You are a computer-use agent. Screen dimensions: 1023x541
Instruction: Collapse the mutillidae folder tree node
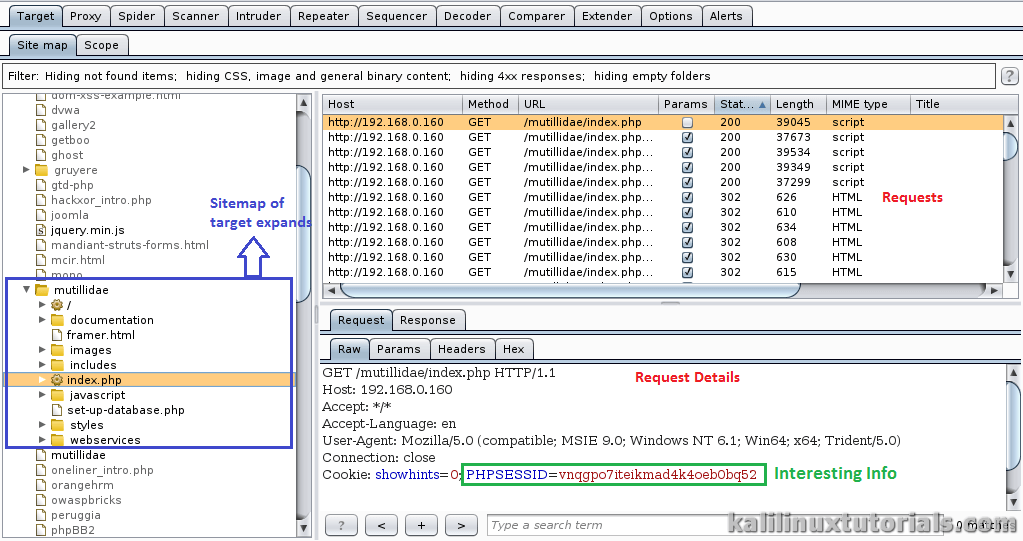pos(27,290)
